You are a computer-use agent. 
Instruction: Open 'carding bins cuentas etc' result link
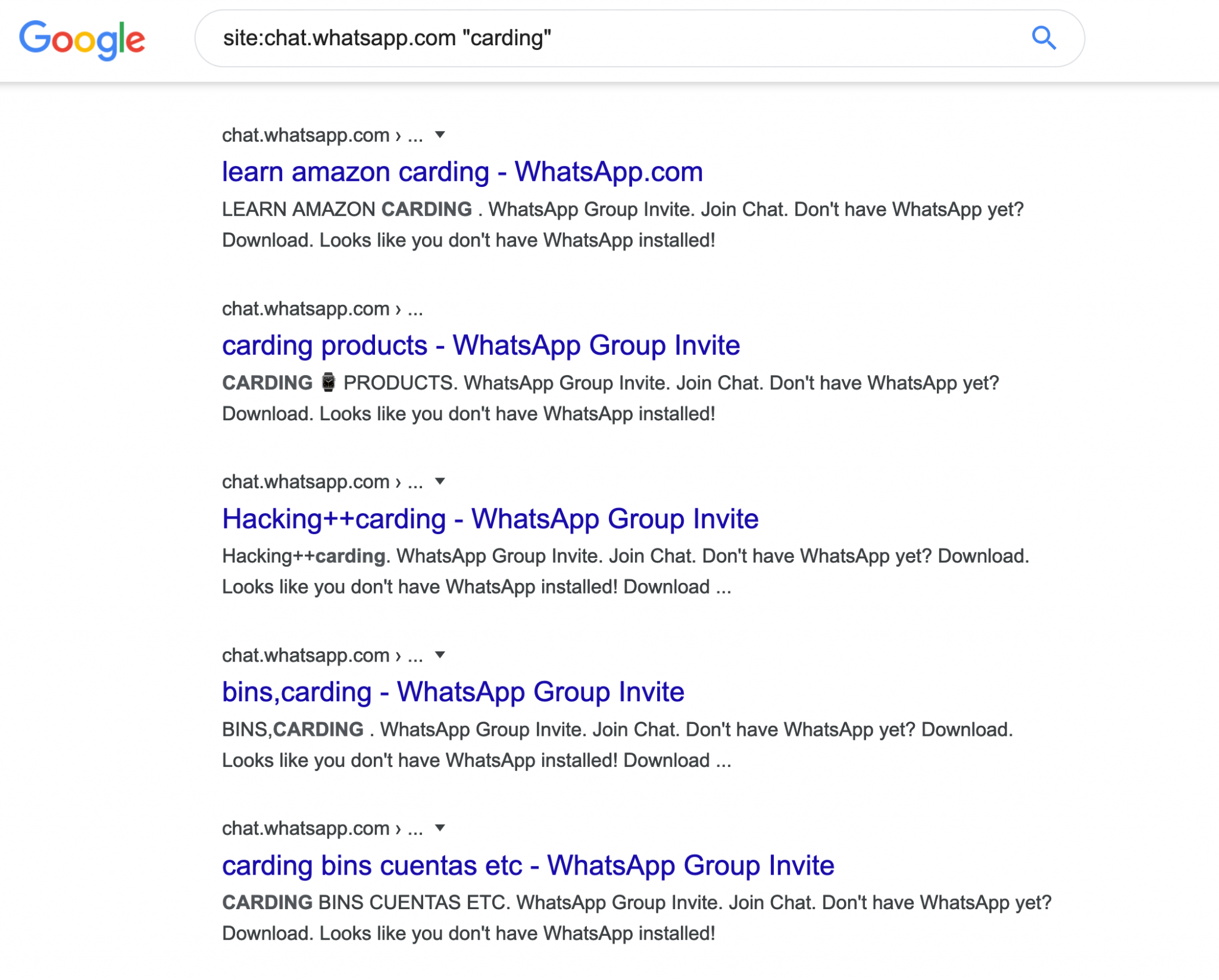tap(528, 865)
